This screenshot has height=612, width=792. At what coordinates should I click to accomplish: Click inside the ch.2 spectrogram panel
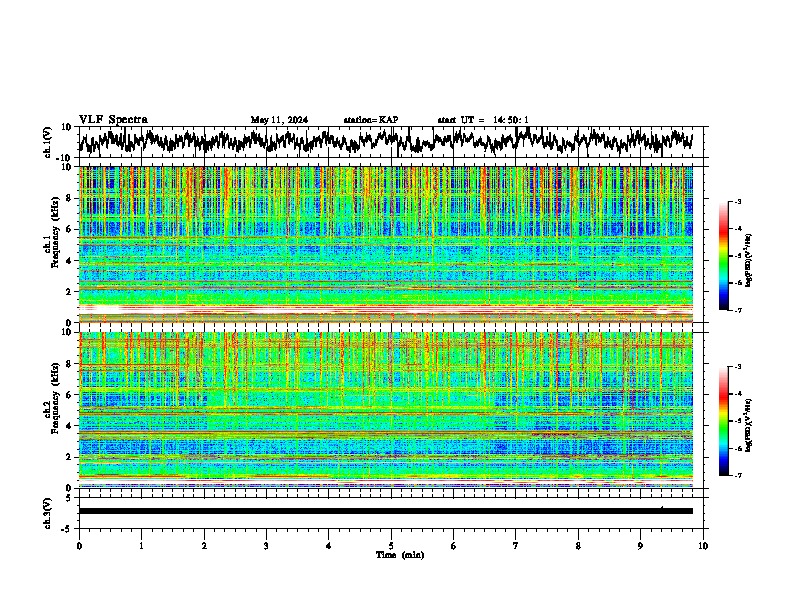[385, 410]
